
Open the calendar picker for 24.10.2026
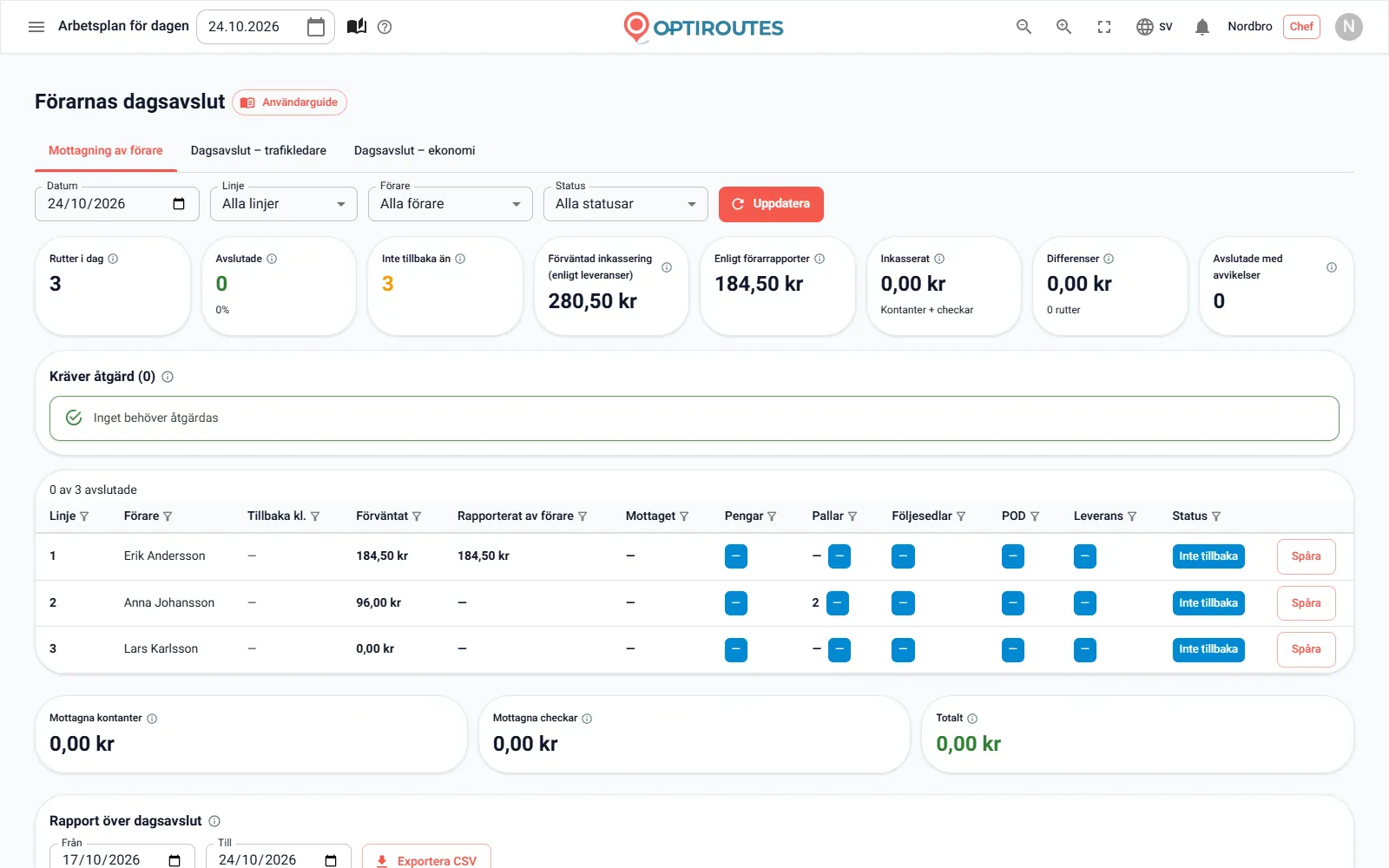click(x=316, y=27)
